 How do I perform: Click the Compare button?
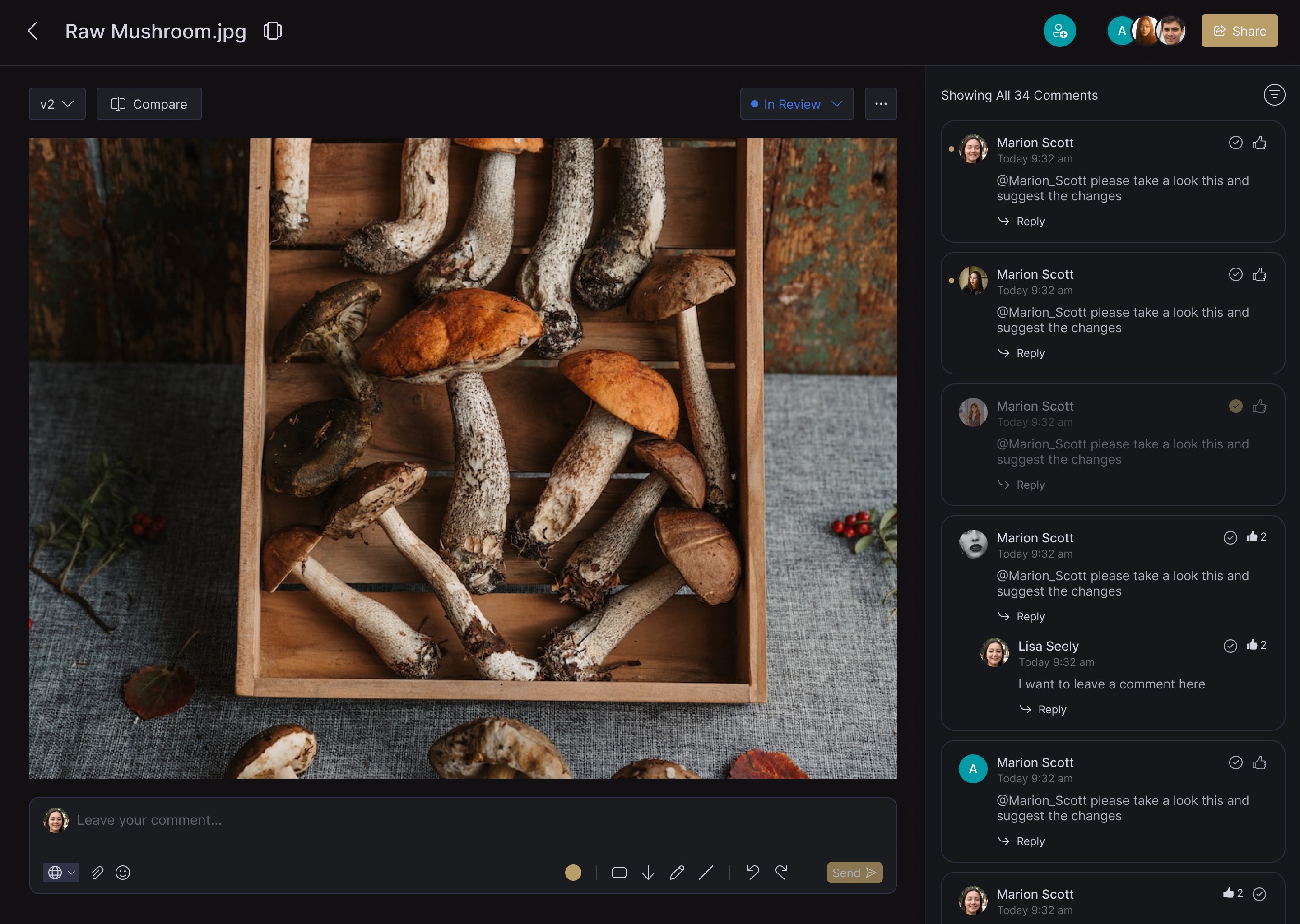(x=149, y=104)
